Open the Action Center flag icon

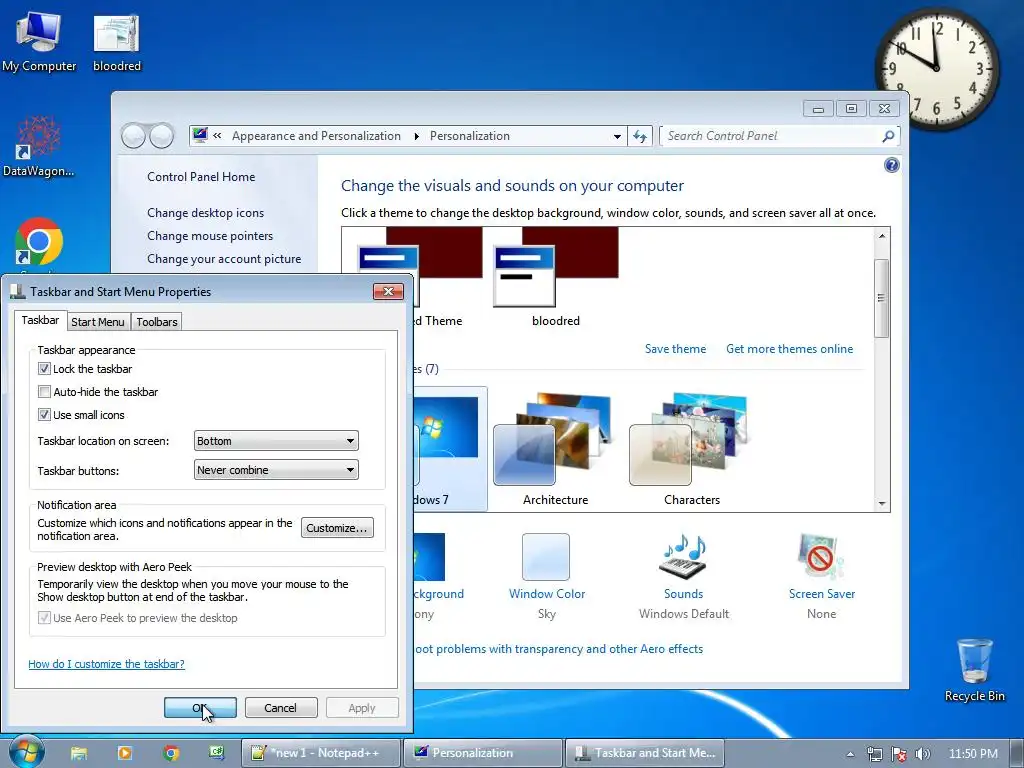tap(899, 754)
